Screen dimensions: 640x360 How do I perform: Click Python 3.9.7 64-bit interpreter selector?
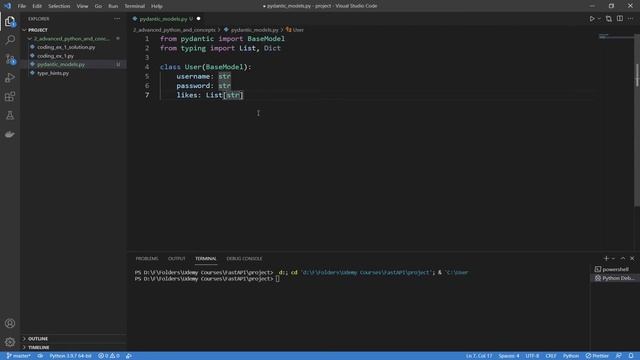pyautogui.click(x=70, y=356)
